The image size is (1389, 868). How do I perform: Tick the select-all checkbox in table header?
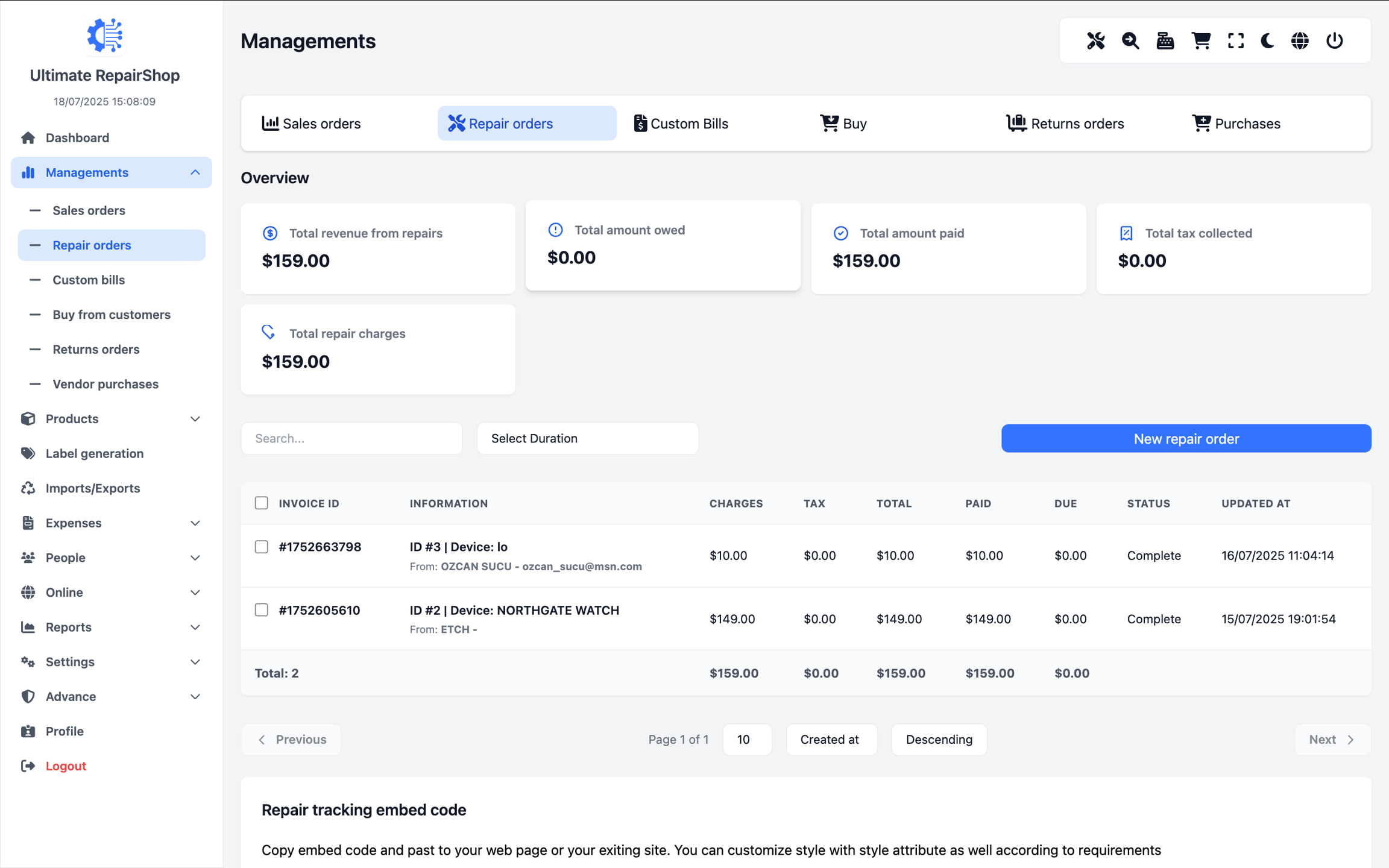pyautogui.click(x=261, y=503)
